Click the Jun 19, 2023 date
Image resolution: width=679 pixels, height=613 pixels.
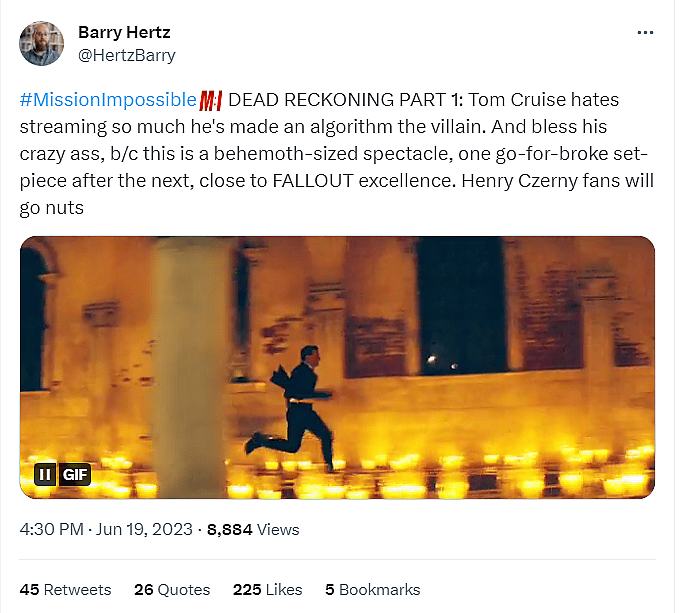(x=144, y=529)
